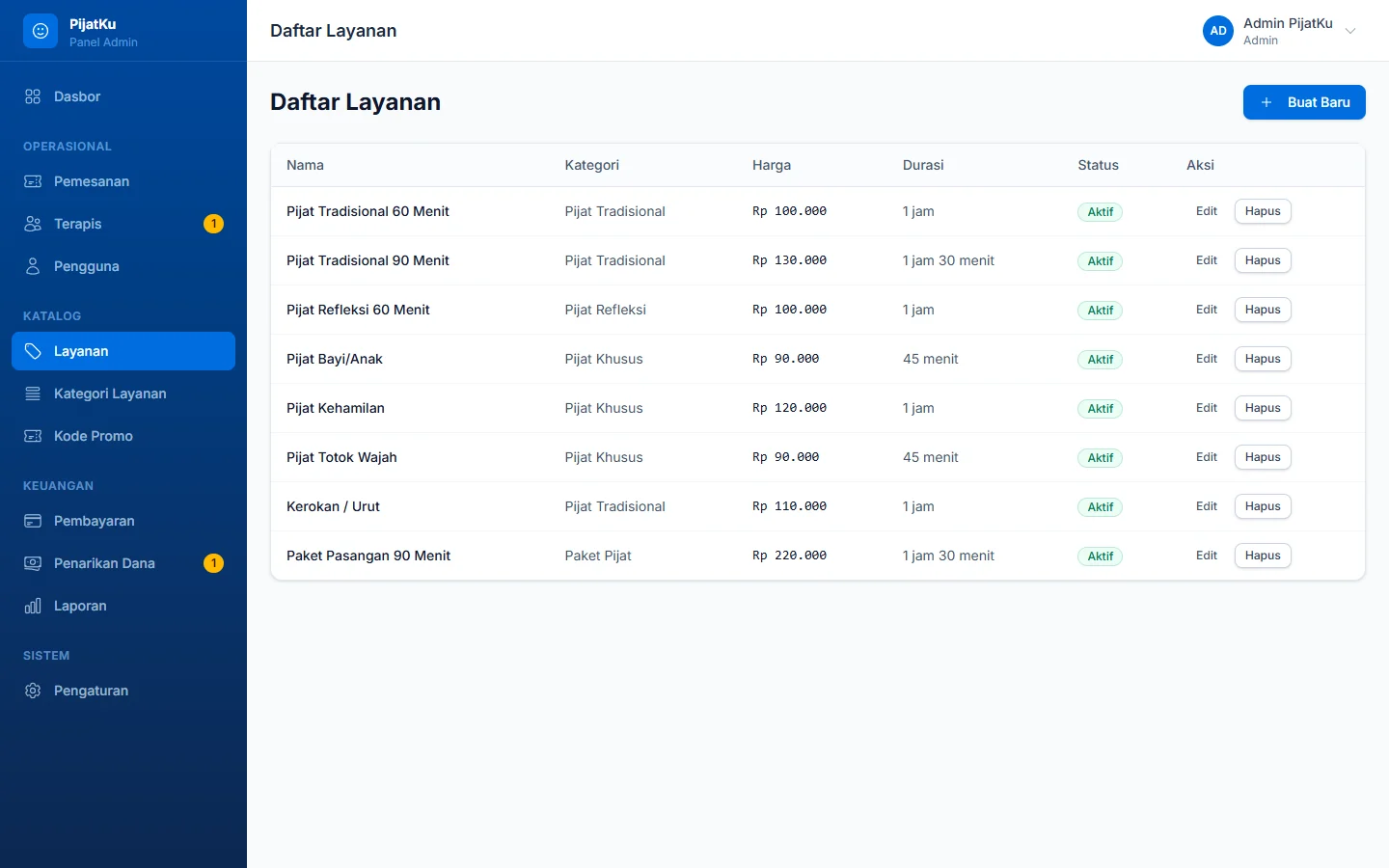1389x868 pixels.
Task: Click the Penarikan Dana cash icon
Action: [33, 563]
